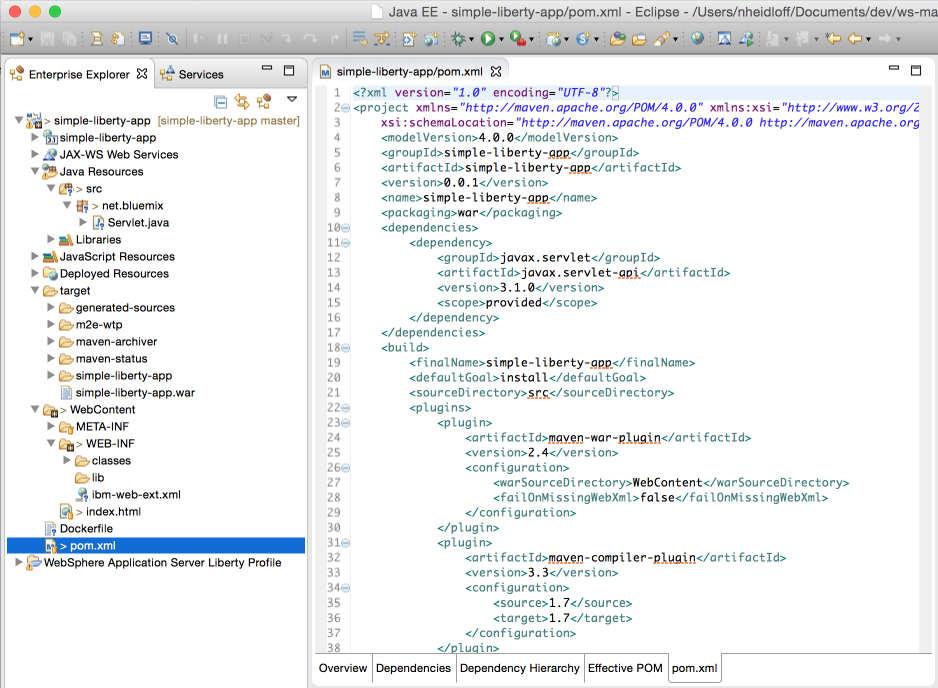Fold the build block at line 18
The height and width of the screenshot is (688, 938).
click(x=346, y=348)
